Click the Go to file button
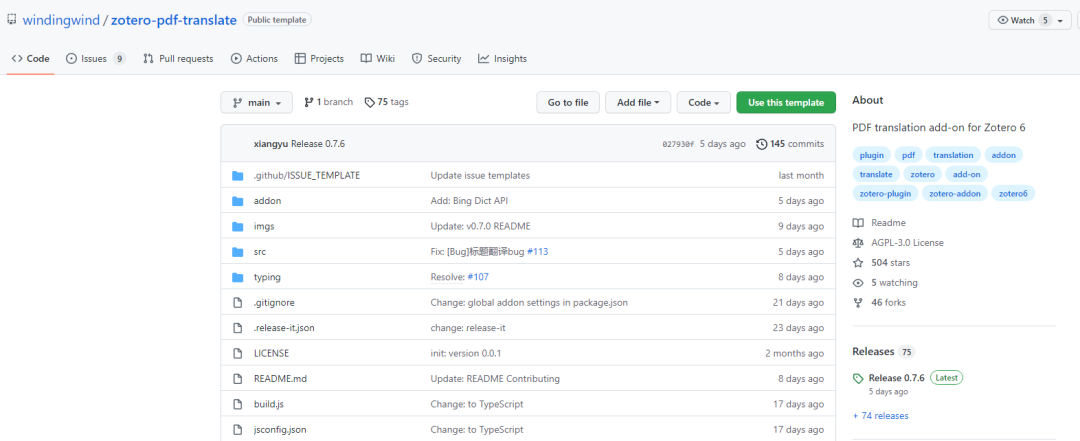Viewport: 1080px width, 441px height. [x=568, y=103]
